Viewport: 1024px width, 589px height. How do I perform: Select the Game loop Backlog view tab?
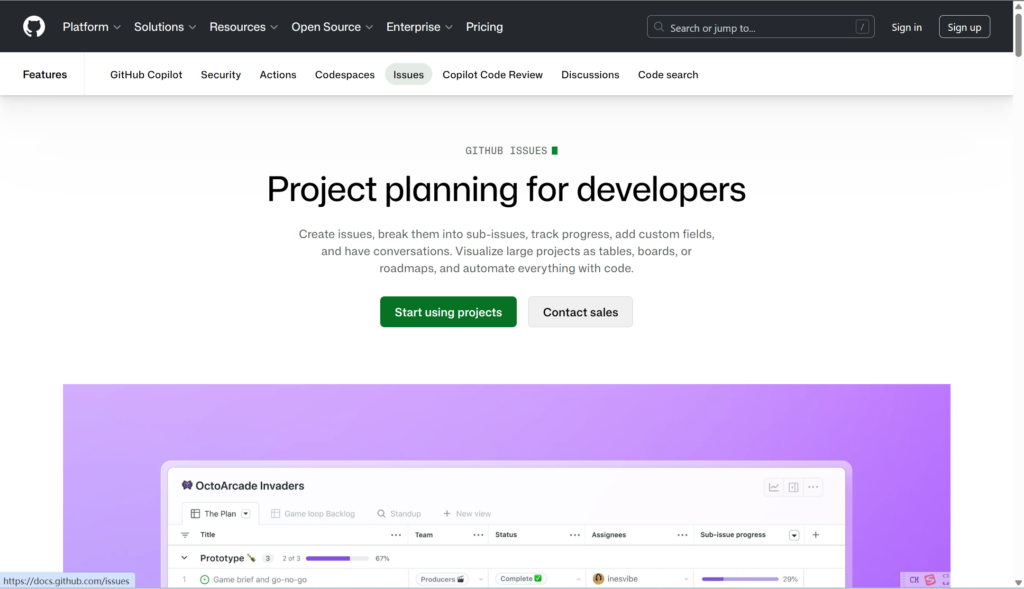click(x=313, y=514)
